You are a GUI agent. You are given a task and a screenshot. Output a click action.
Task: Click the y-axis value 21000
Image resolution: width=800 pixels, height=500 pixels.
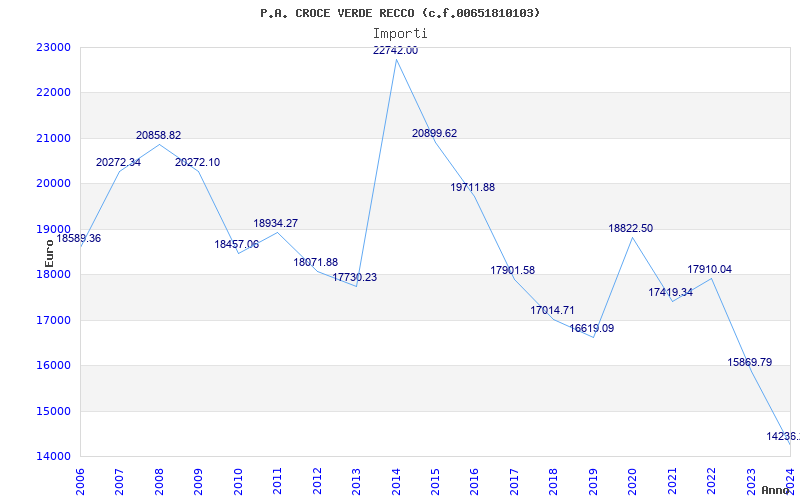point(54,138)
